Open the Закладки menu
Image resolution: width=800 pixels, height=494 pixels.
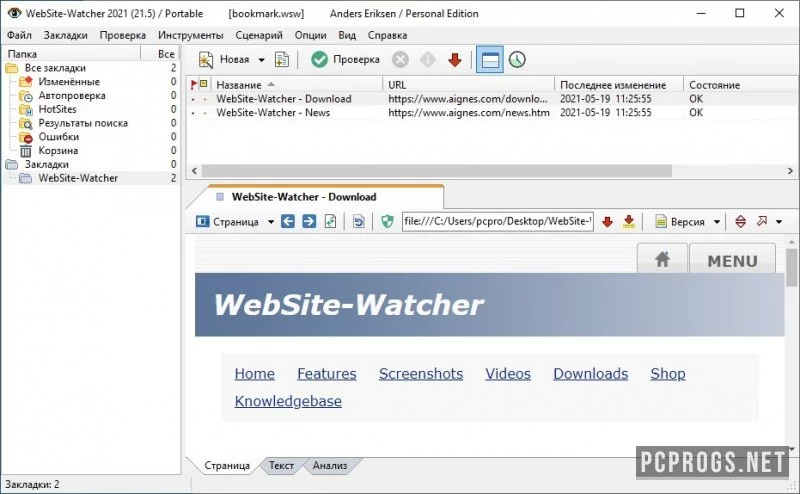[65, 35]
